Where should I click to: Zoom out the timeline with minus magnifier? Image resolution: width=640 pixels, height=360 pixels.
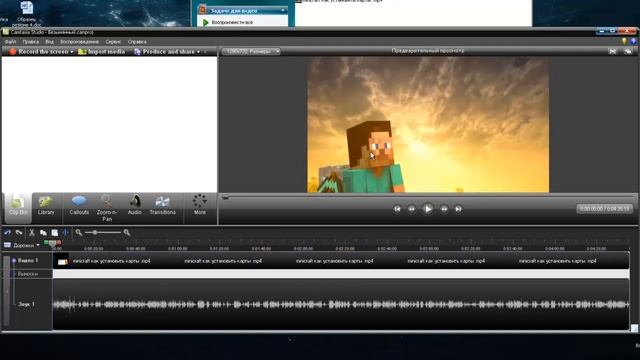(79, 232)
